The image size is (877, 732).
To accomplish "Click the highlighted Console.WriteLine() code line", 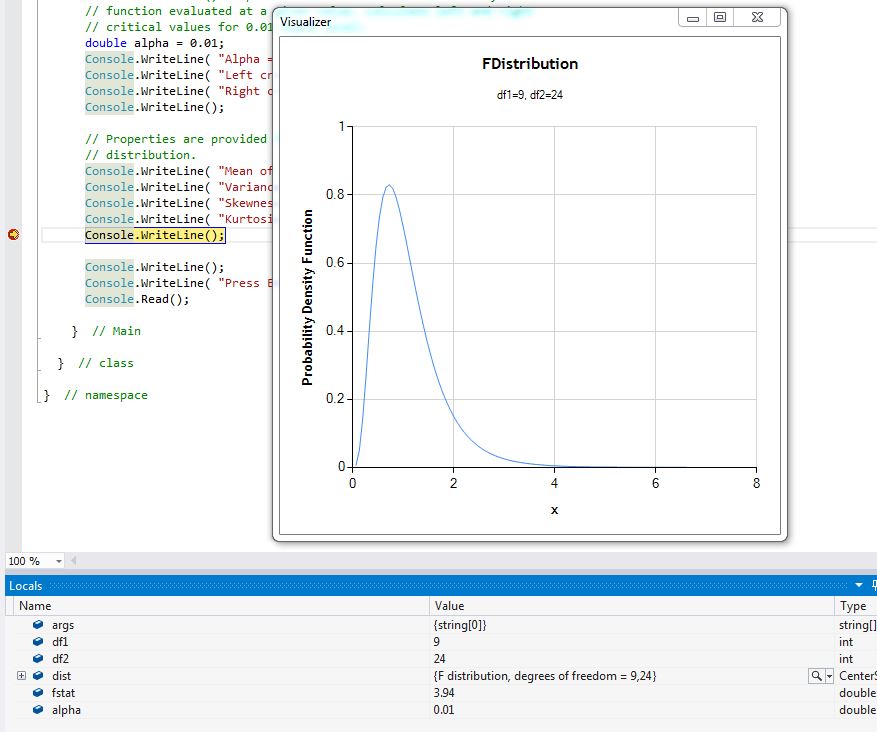I will pyautogui.click(x=155, y=235).
